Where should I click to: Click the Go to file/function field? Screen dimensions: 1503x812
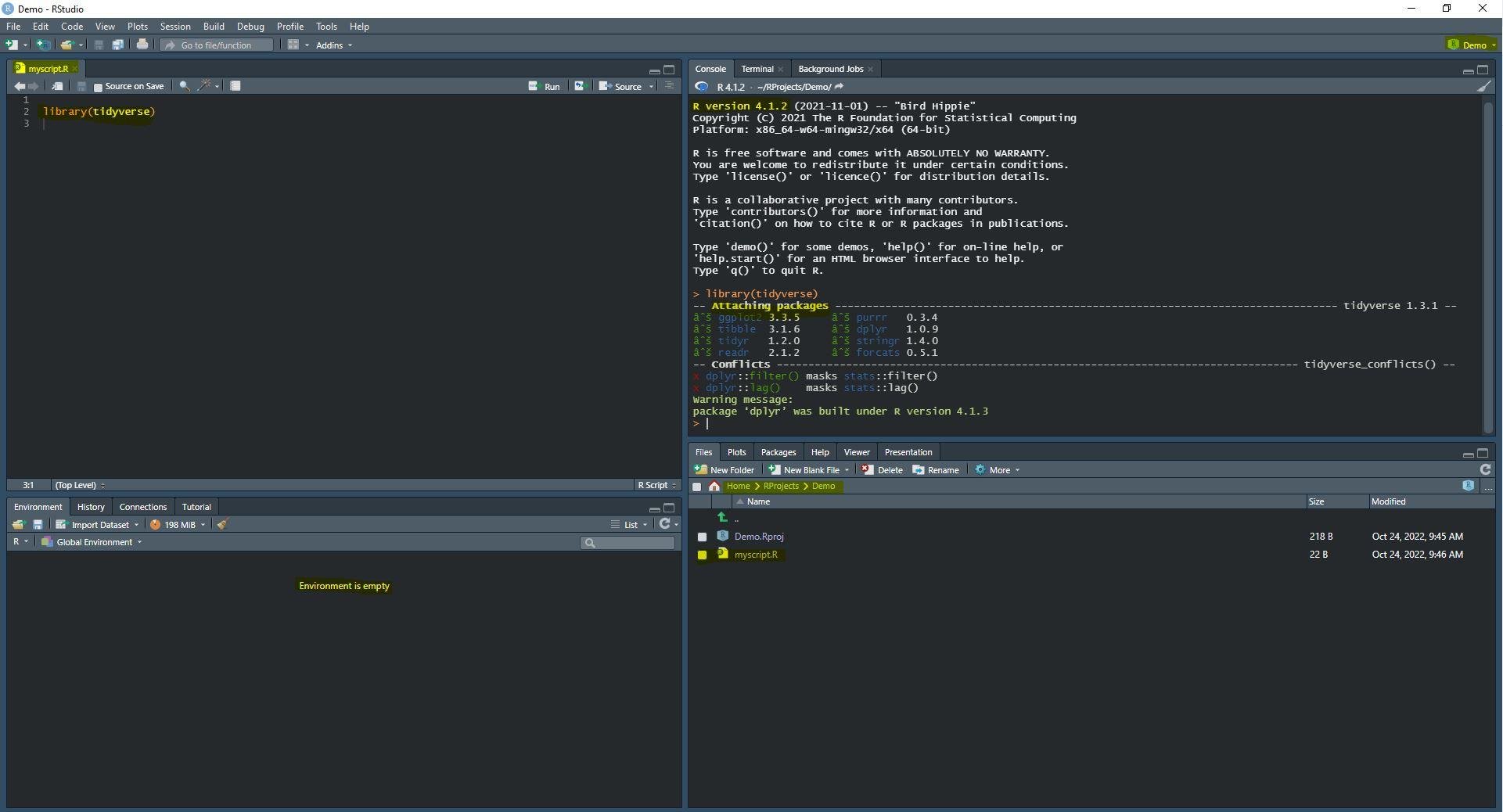tap(217, 45)
